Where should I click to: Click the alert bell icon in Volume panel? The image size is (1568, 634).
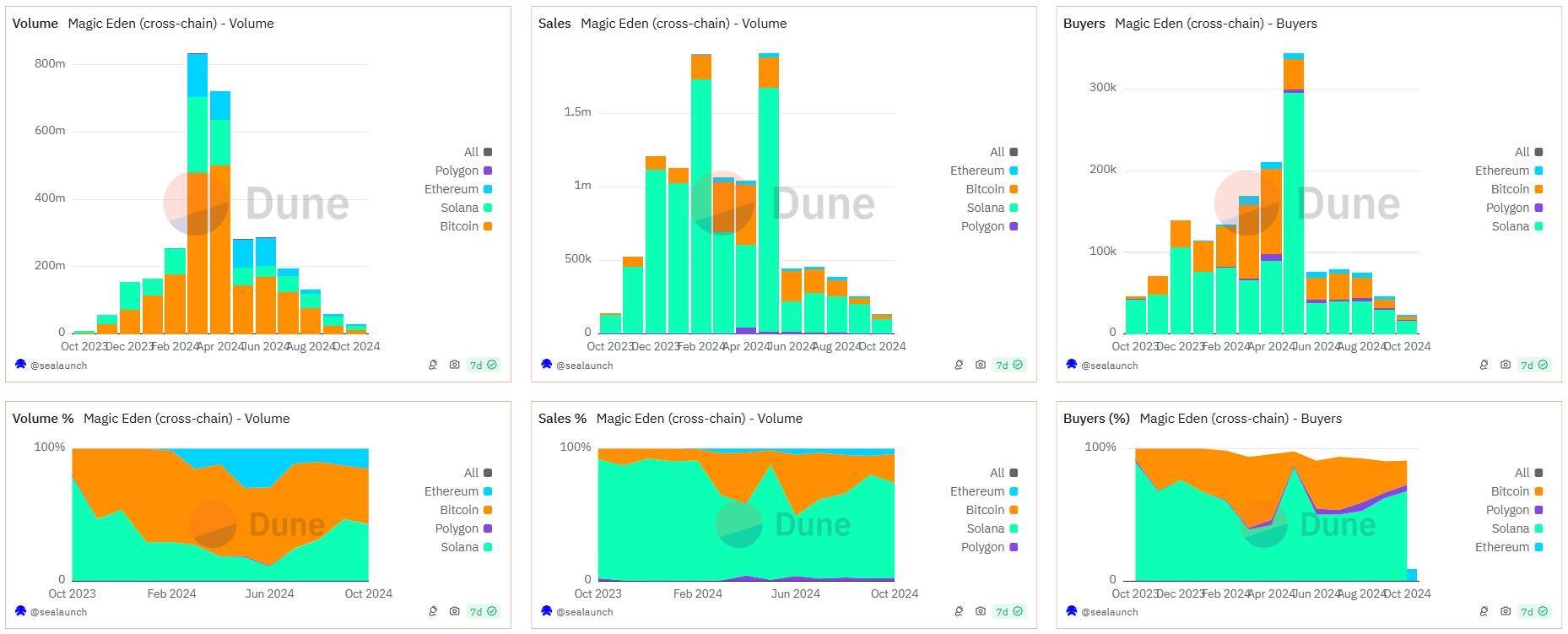coord(433,365)
